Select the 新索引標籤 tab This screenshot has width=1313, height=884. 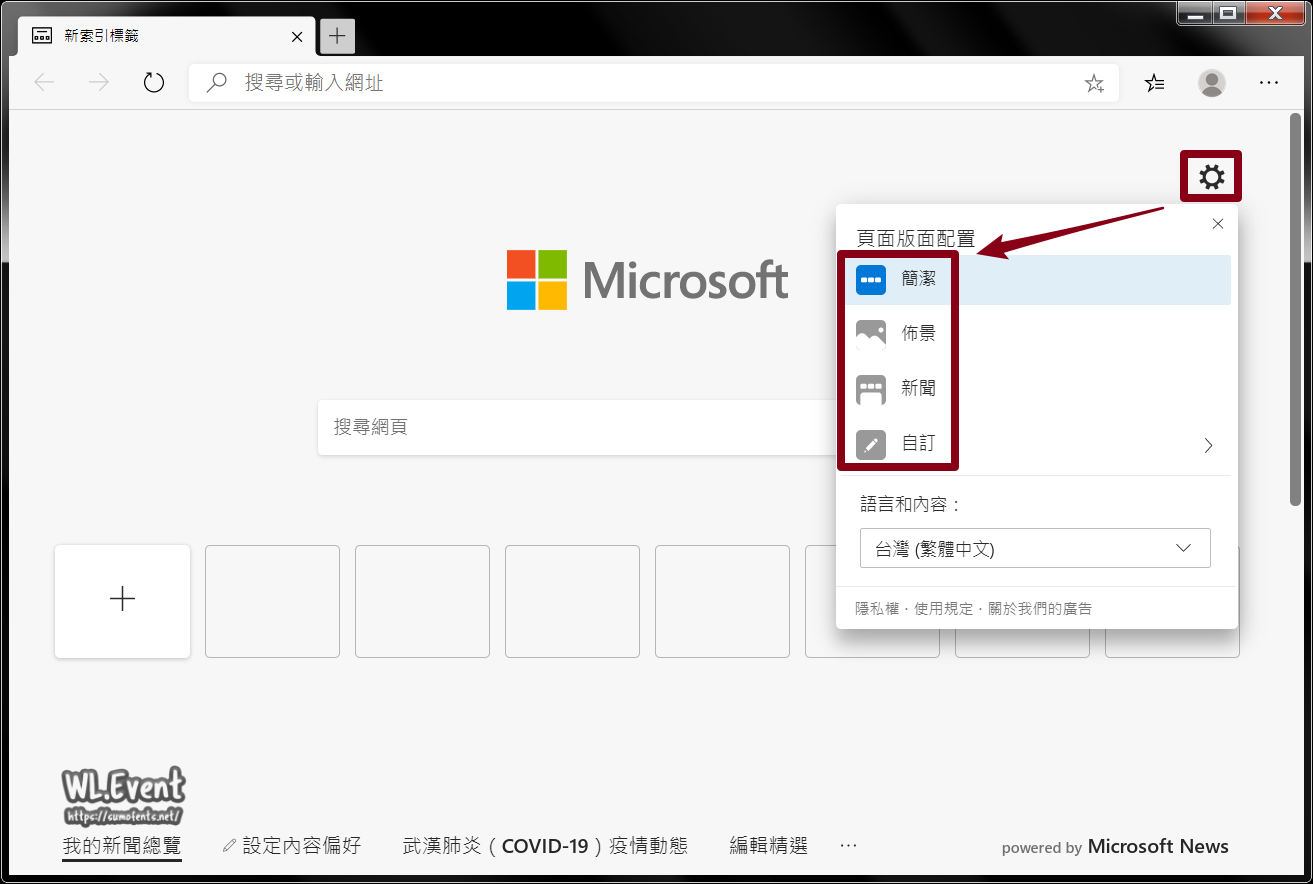point(165,36)
